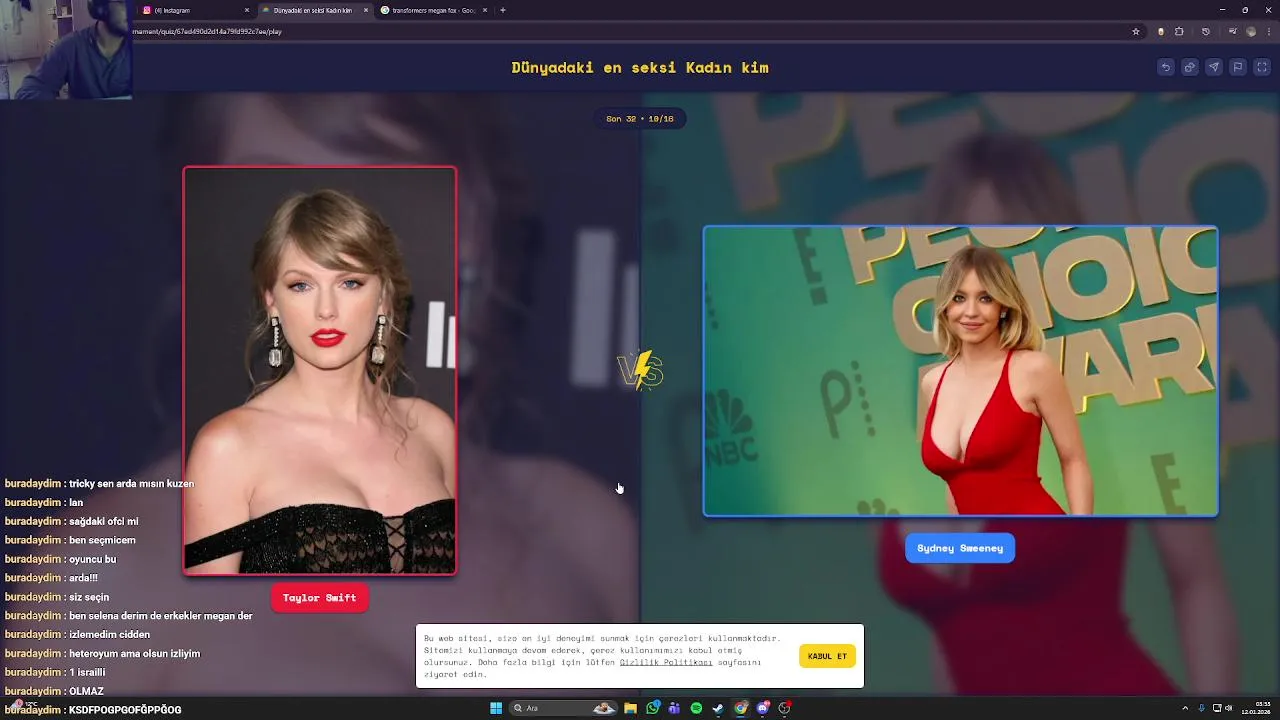
Task: Click the OBS icon in the taskbar
Action: click(x=785, y=708)
